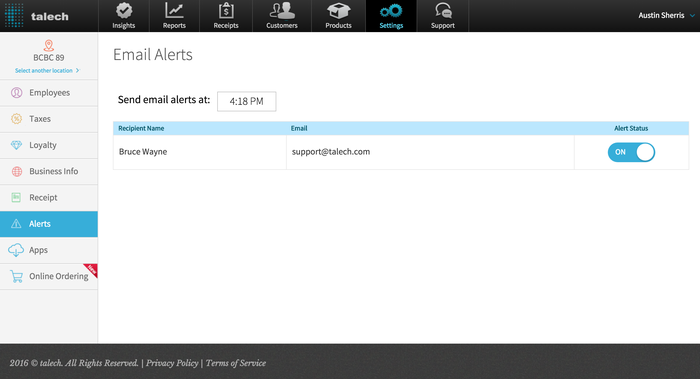Click the Receipt icon in sidebar
Image resolution: width=700 pixels, height=379 pixels.
16,197
